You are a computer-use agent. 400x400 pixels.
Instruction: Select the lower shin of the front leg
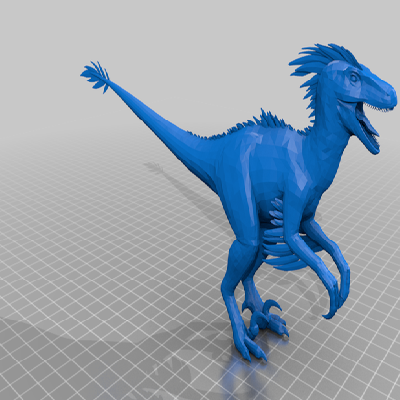237,310
